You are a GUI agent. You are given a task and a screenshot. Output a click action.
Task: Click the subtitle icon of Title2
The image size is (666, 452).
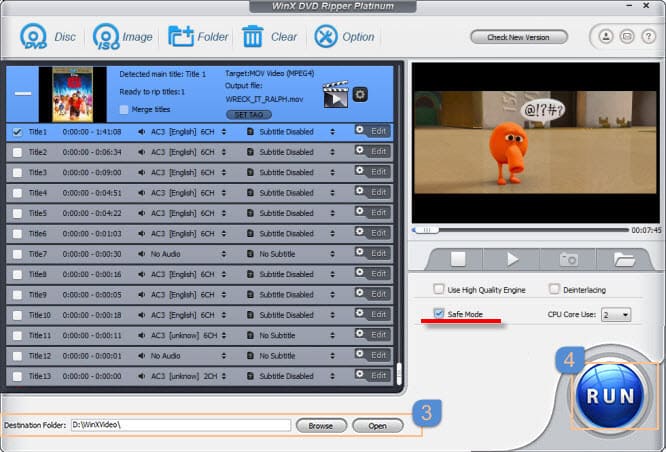coord(250,152)
